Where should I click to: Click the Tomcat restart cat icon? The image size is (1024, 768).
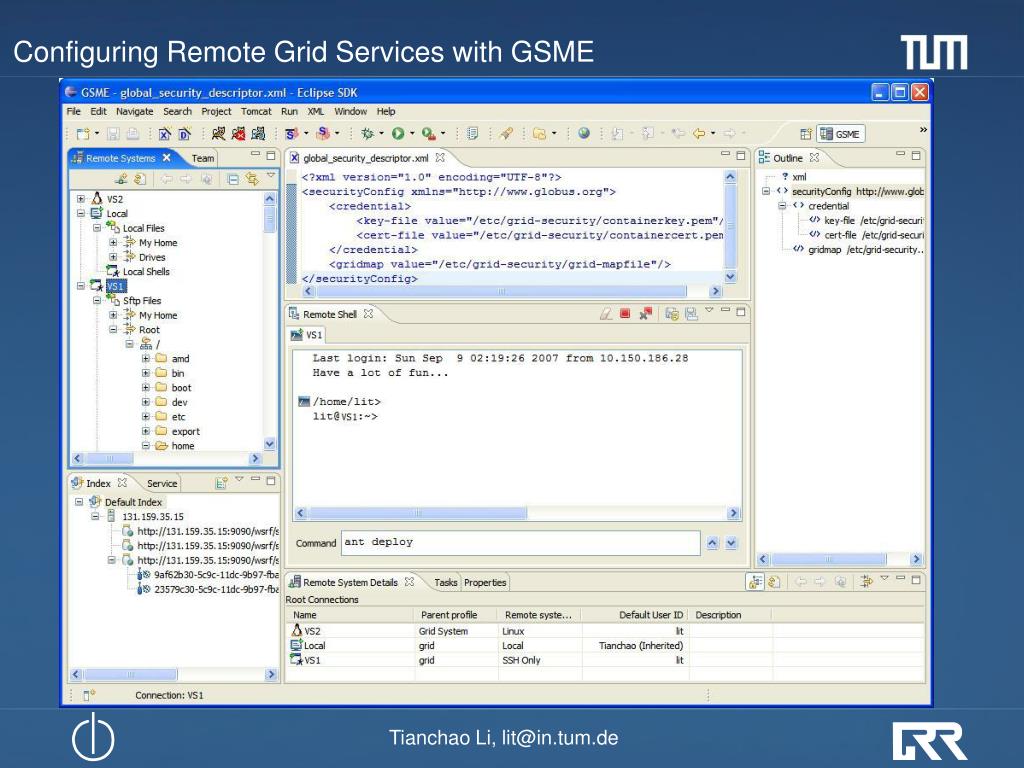tap(259, 134)
